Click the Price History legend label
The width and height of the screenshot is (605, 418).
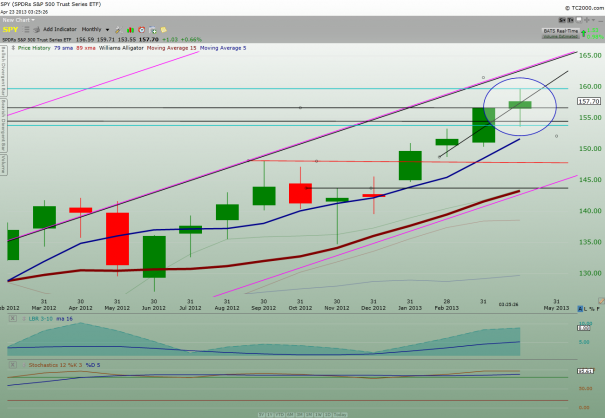[34, 48]
